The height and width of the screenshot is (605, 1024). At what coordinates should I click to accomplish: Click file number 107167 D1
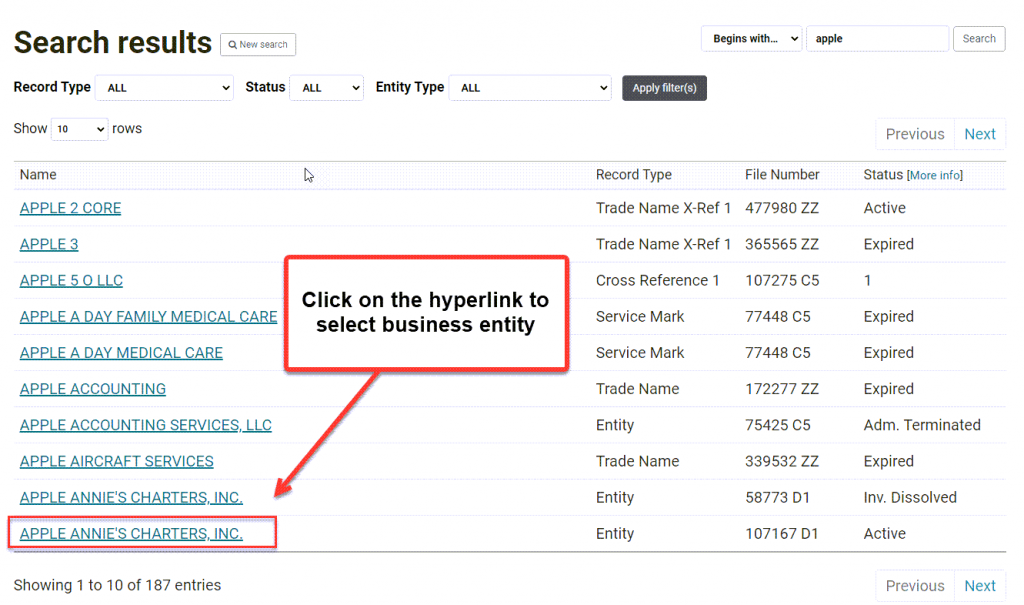pos(782,534)
